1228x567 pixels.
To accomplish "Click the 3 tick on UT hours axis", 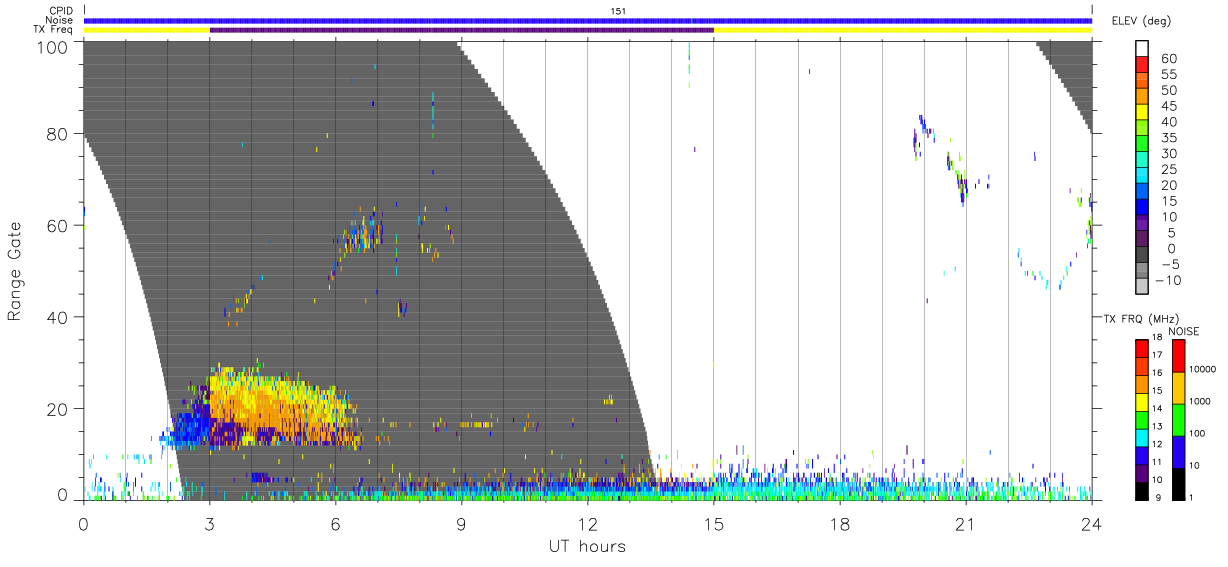I will [x=210, y=524].
